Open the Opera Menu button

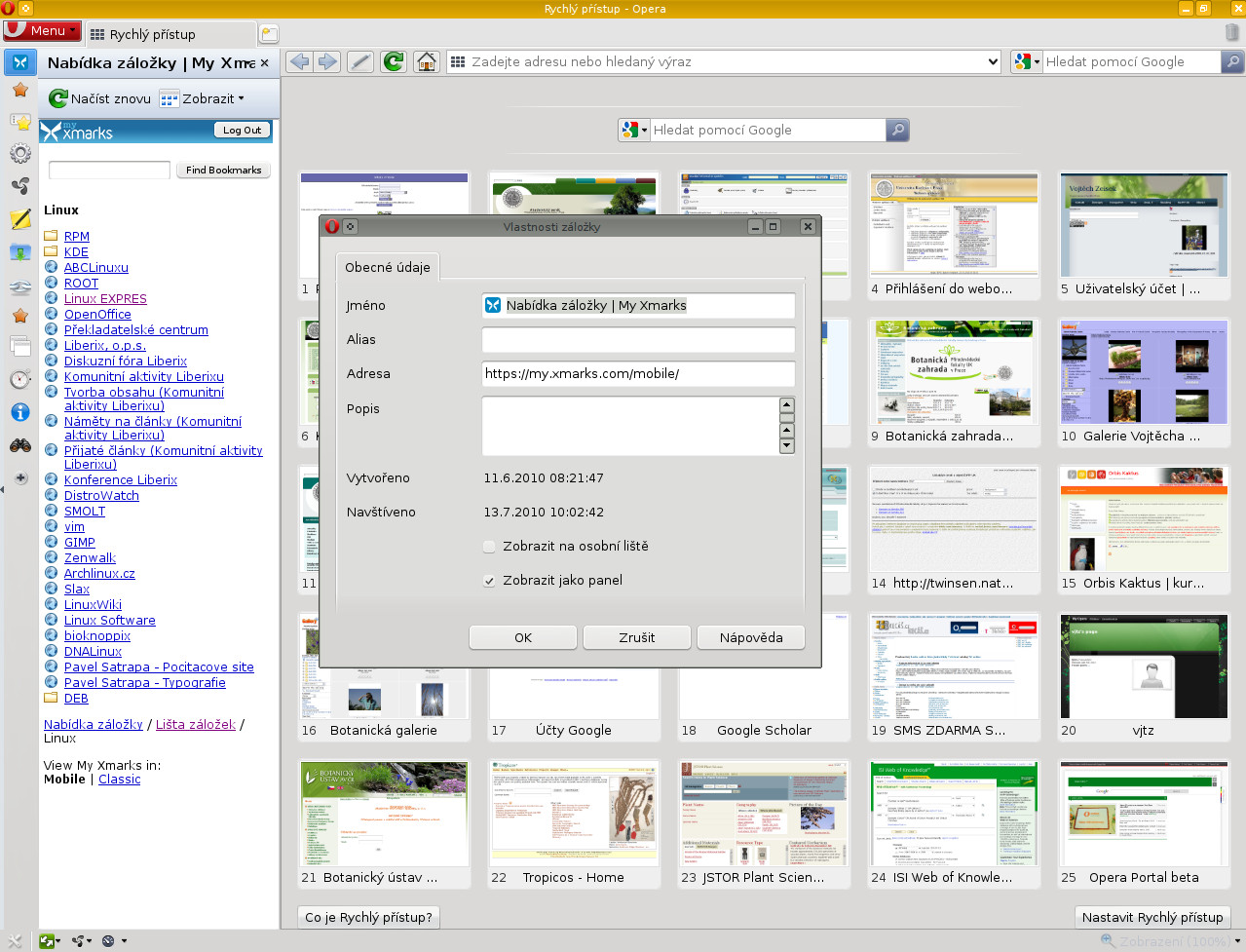(x=42, y=31)
